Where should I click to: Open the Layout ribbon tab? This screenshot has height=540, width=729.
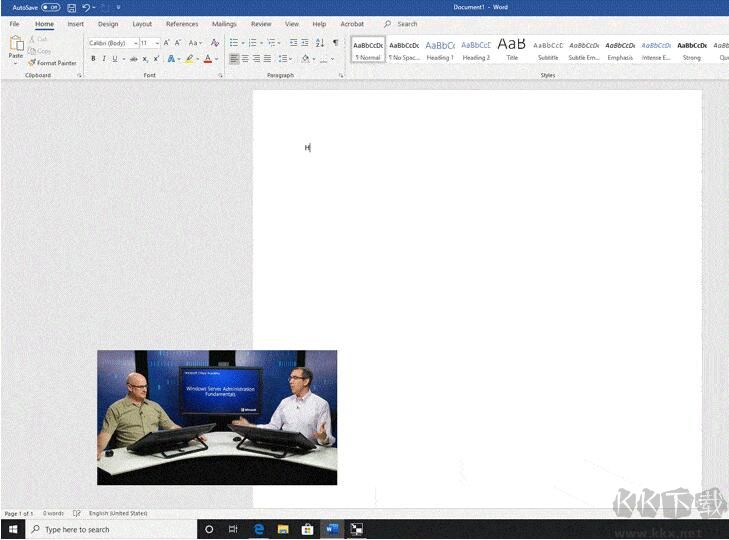pos(142,24)
